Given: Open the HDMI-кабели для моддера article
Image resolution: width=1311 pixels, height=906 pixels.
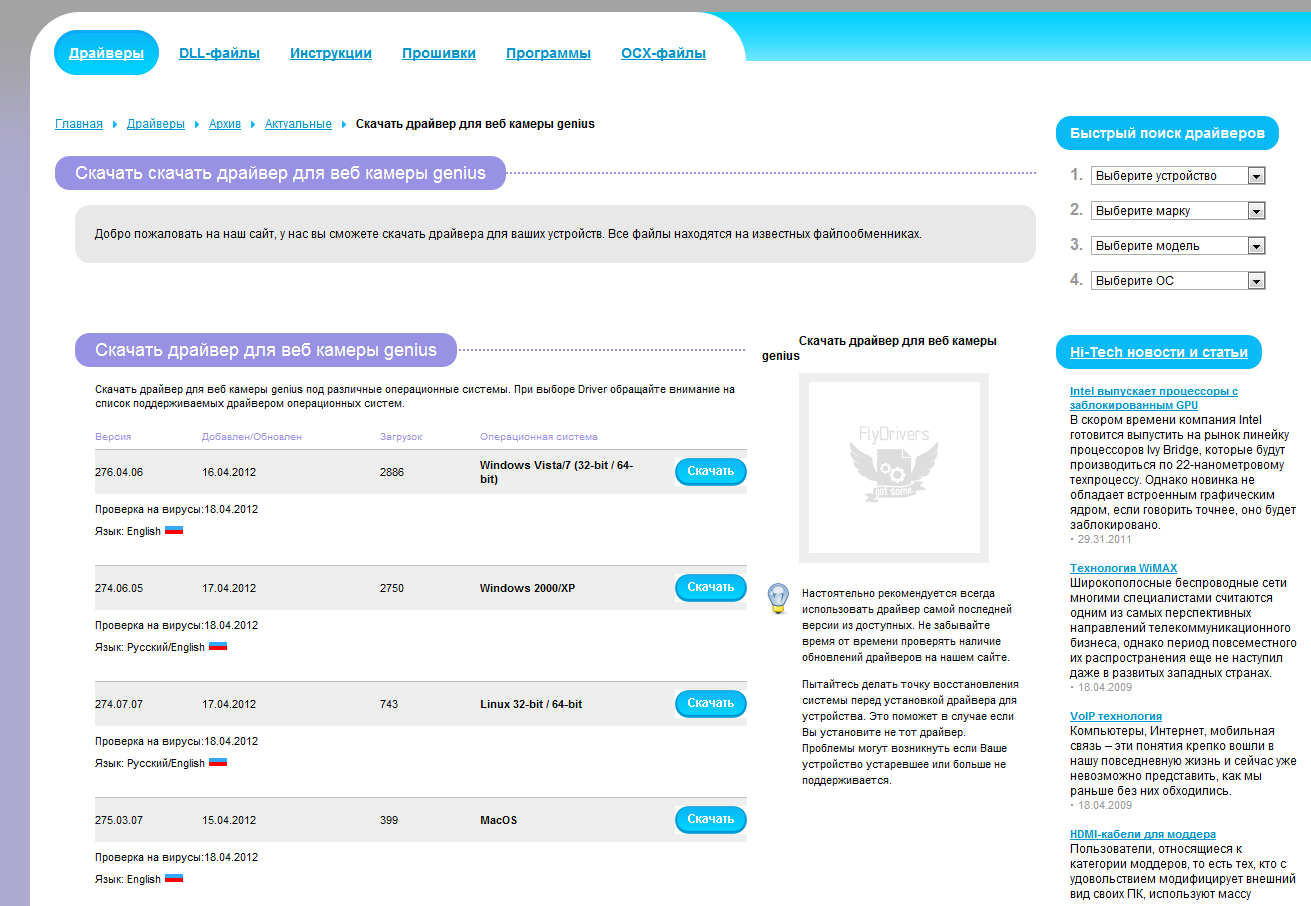Looking at the screenshot, I should [x=1143, y=834].
